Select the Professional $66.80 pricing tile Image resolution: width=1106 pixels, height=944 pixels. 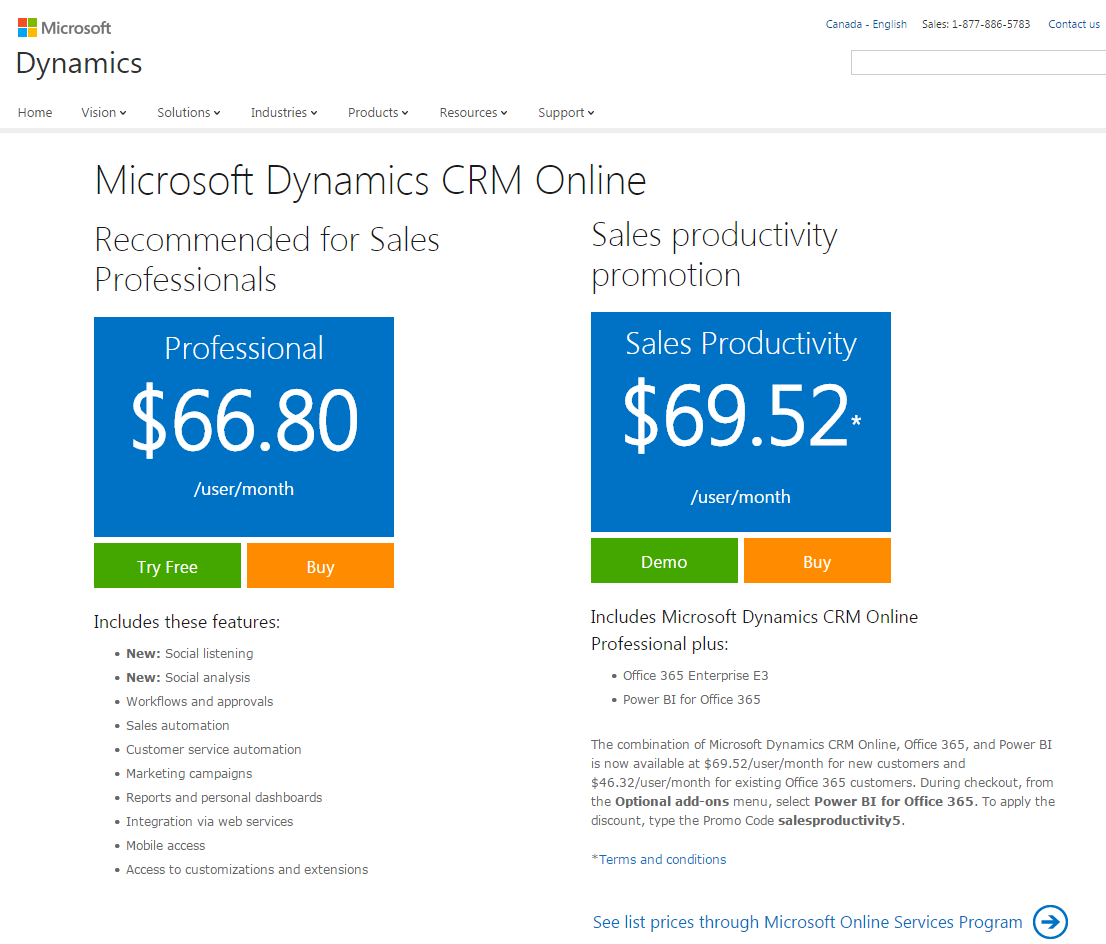(244, 427)
